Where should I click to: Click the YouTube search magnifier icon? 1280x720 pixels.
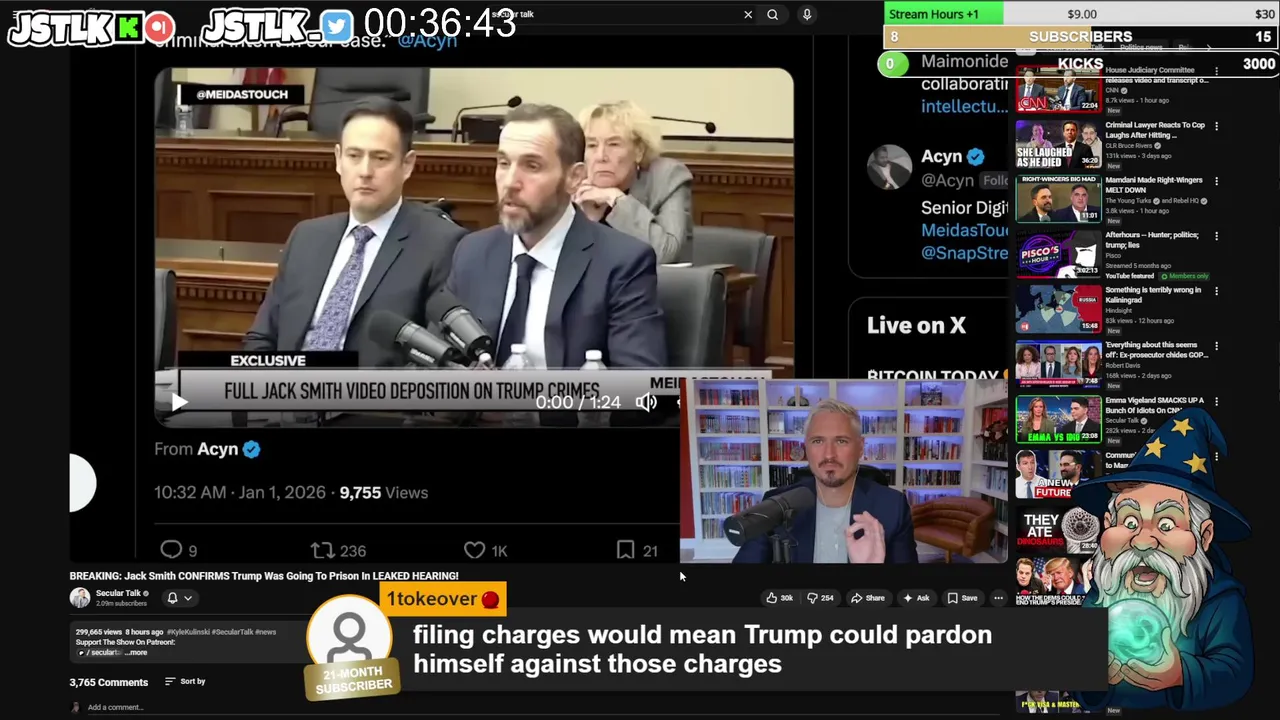772,14
